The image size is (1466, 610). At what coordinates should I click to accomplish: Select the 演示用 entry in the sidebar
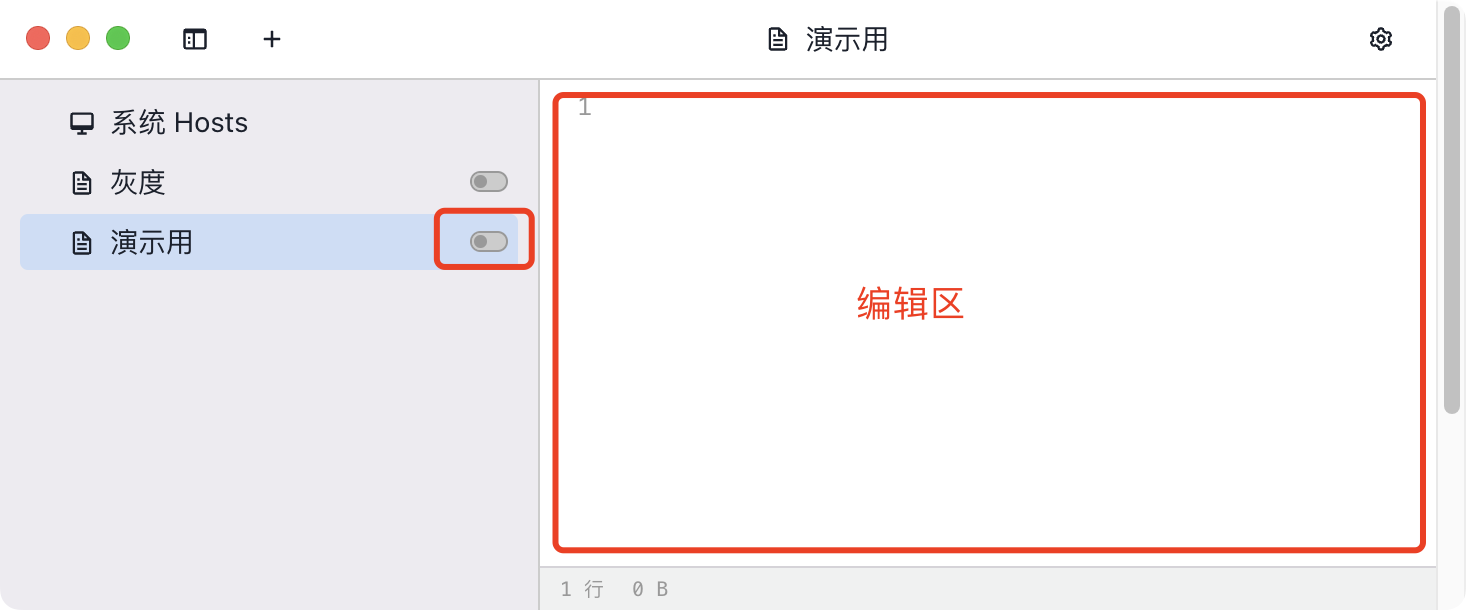(270, 242)
